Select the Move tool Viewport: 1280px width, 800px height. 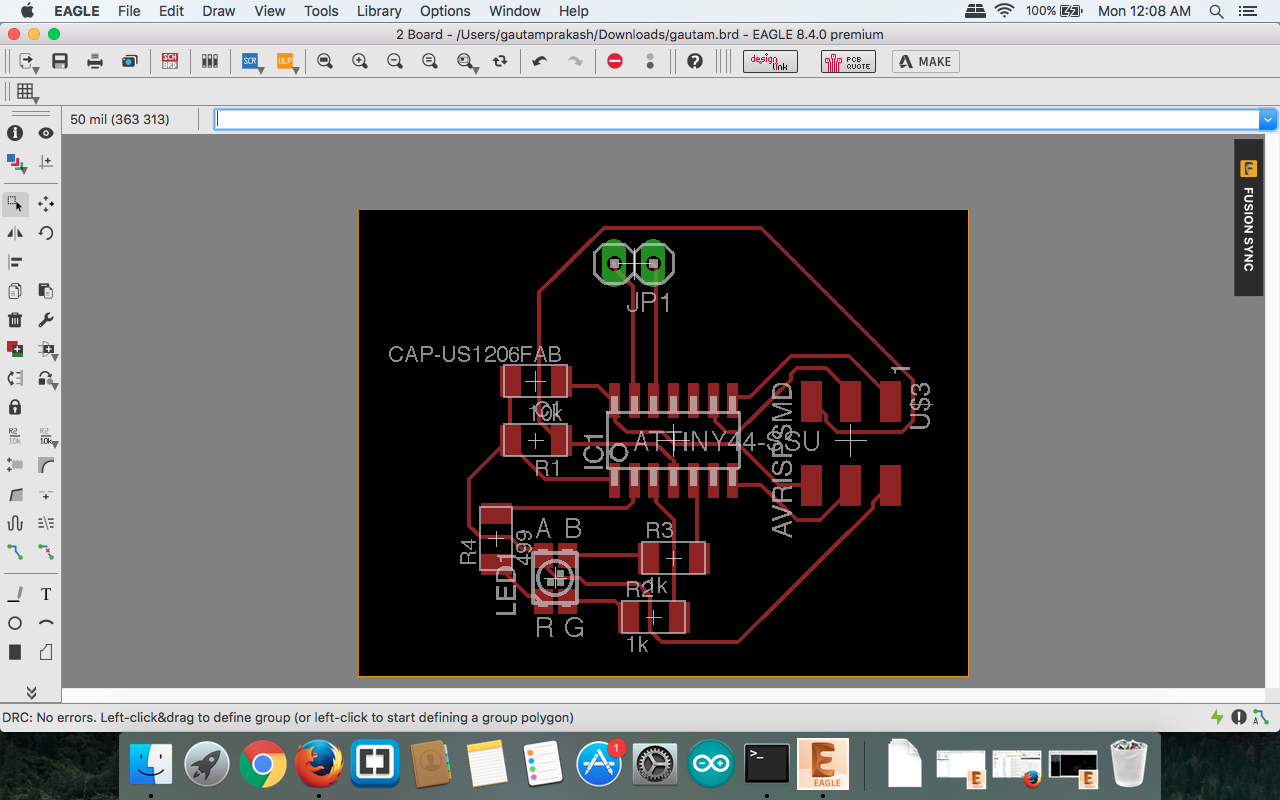(x=46, y=204)
